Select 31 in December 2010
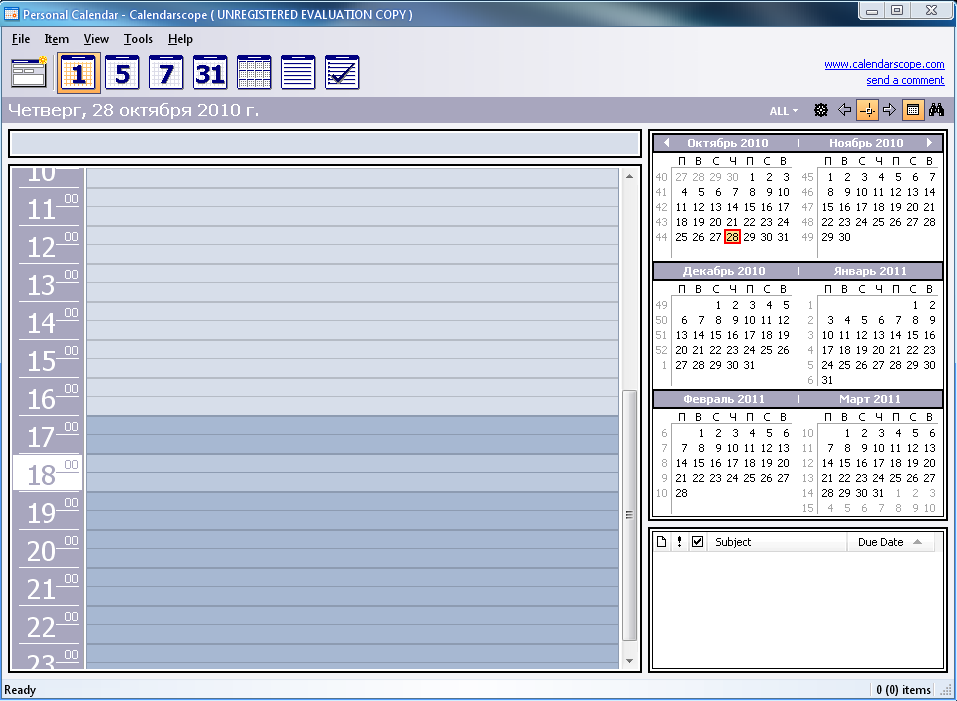Image resolution: width=957 pixels, height=701 pixels. pyautogui.click(x=749, y=365)
